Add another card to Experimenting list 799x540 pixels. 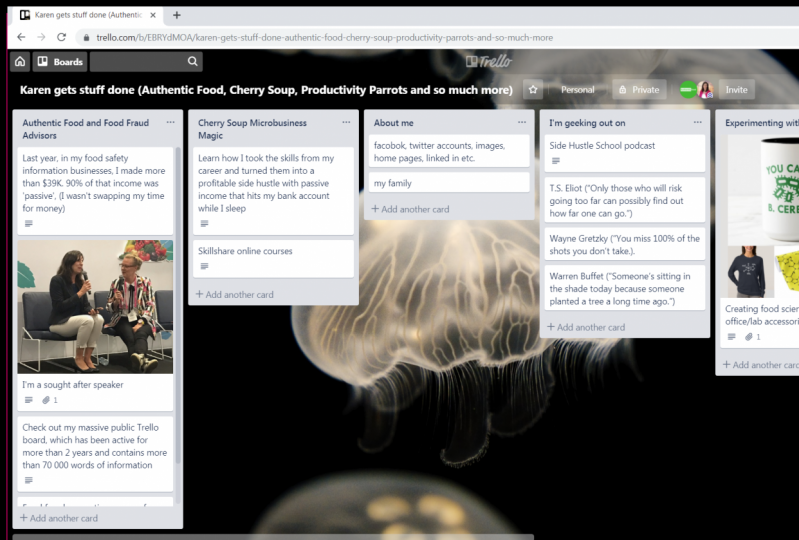[760, 365]
